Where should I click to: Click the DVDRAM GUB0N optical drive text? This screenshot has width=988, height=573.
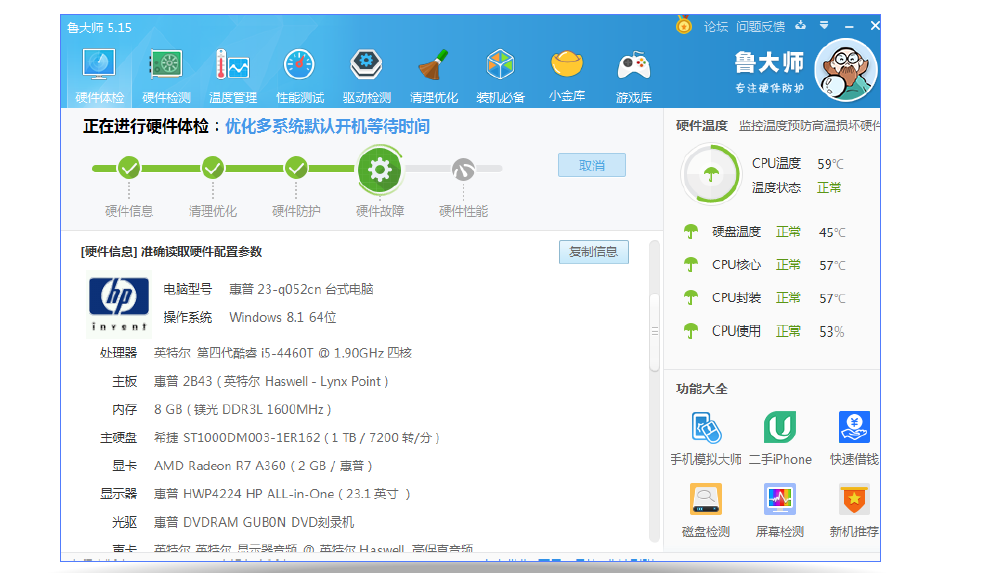(254, 522)
